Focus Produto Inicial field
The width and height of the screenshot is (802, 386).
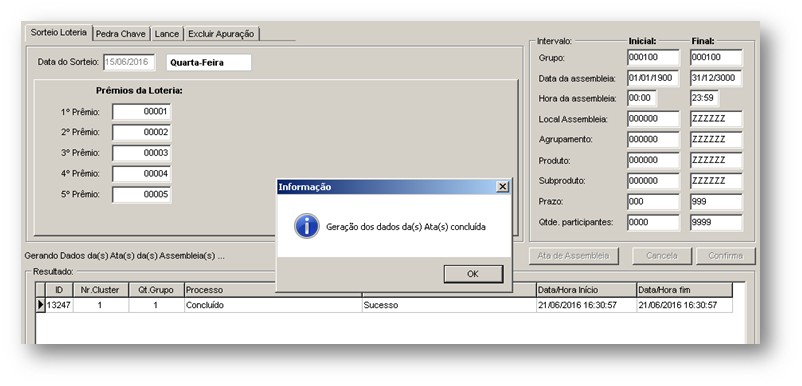point(653,160)
